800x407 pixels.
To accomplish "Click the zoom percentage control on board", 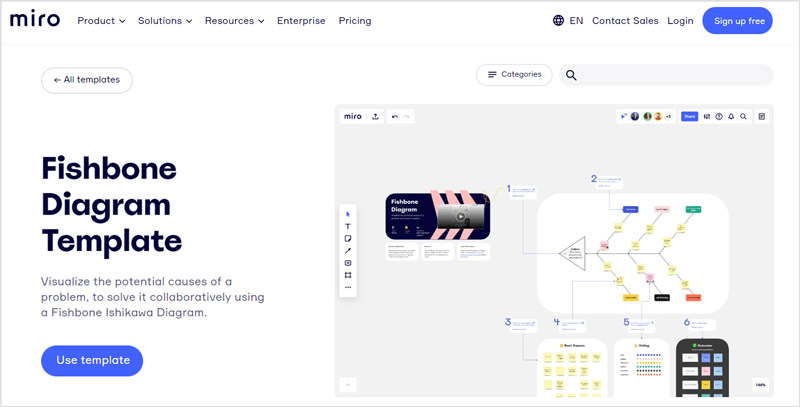I will pos(760,385).
